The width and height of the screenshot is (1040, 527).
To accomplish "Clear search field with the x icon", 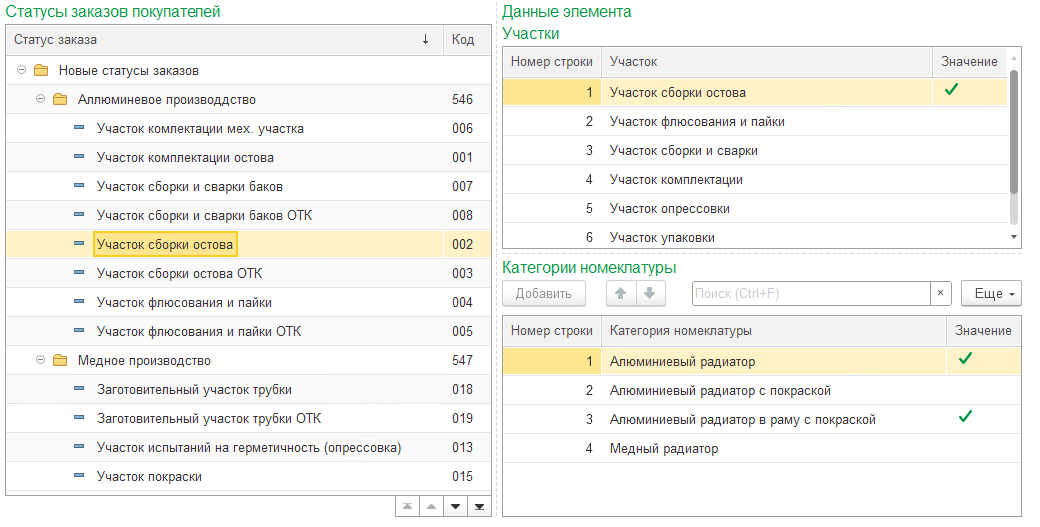I will 940,293.
